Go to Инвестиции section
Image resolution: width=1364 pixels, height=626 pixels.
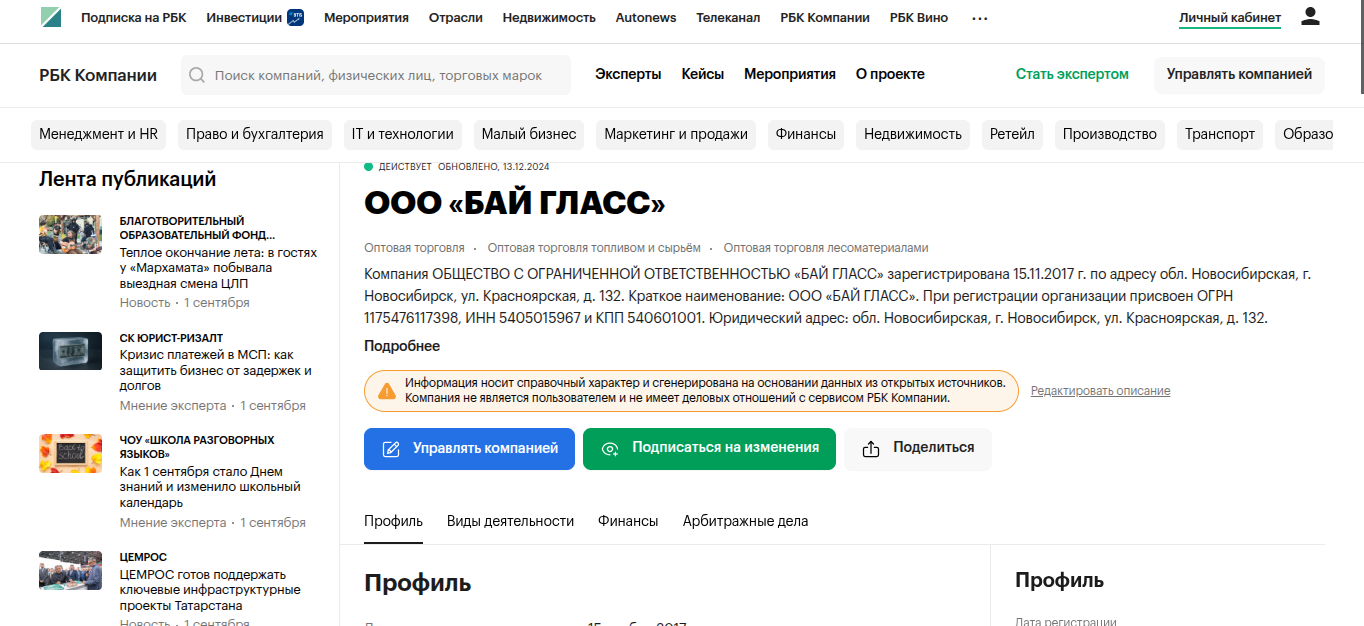click(243, 18)
